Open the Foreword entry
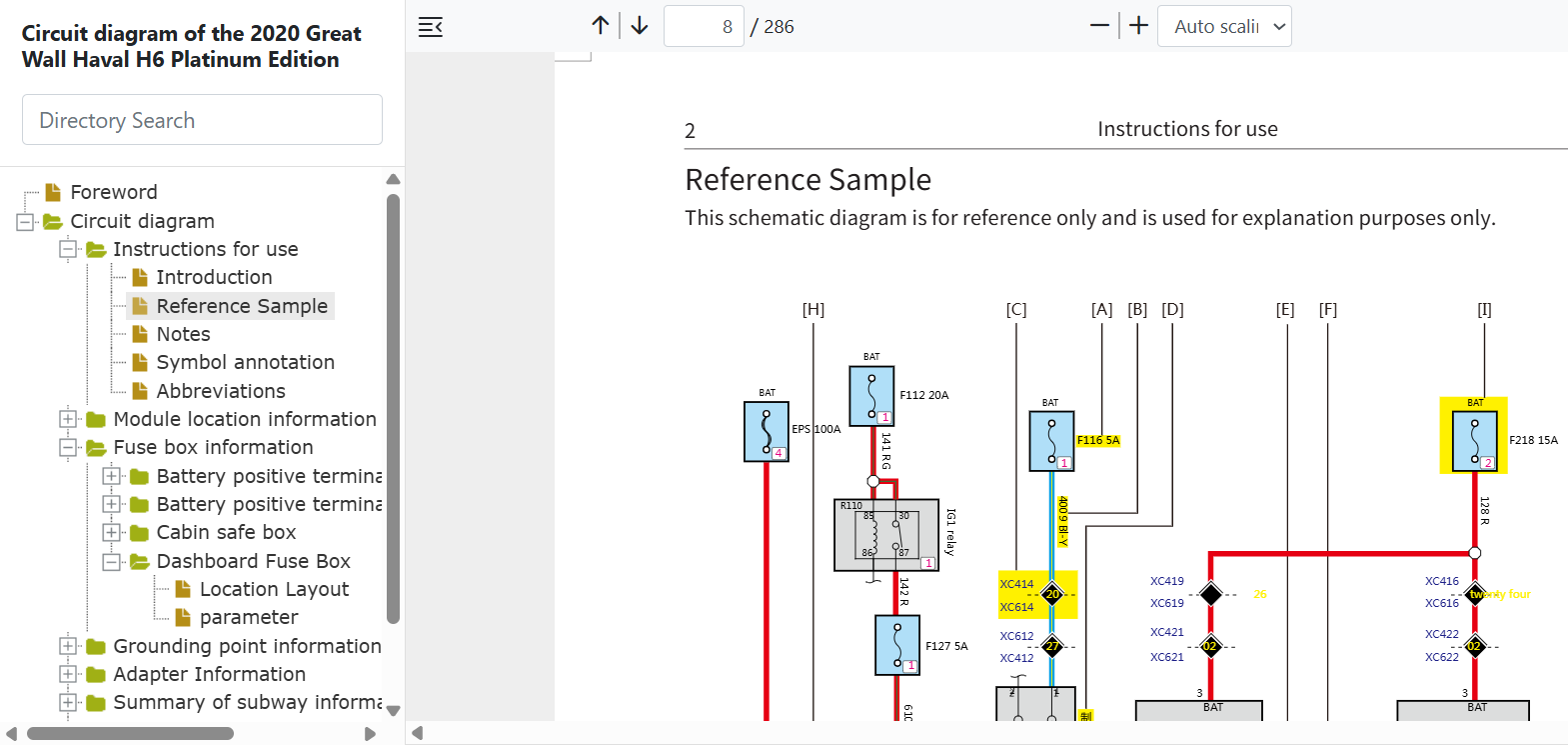 coord(114,192)
